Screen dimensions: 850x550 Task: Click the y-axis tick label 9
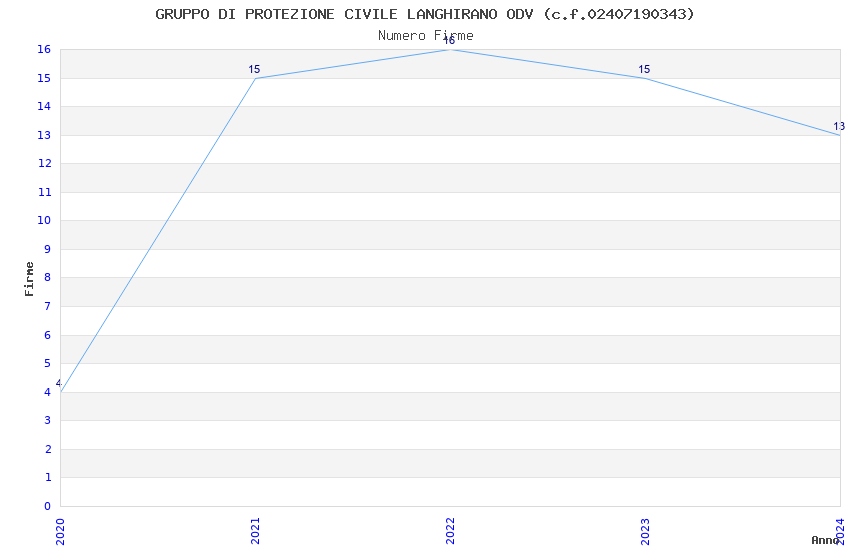(x=48, y=249)
